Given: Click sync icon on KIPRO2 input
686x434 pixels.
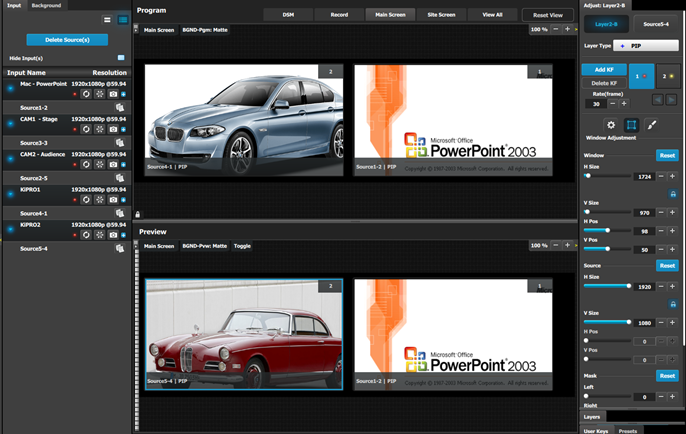Looking at the screenshot, I should pyautogui.click(x=86, y=235).
